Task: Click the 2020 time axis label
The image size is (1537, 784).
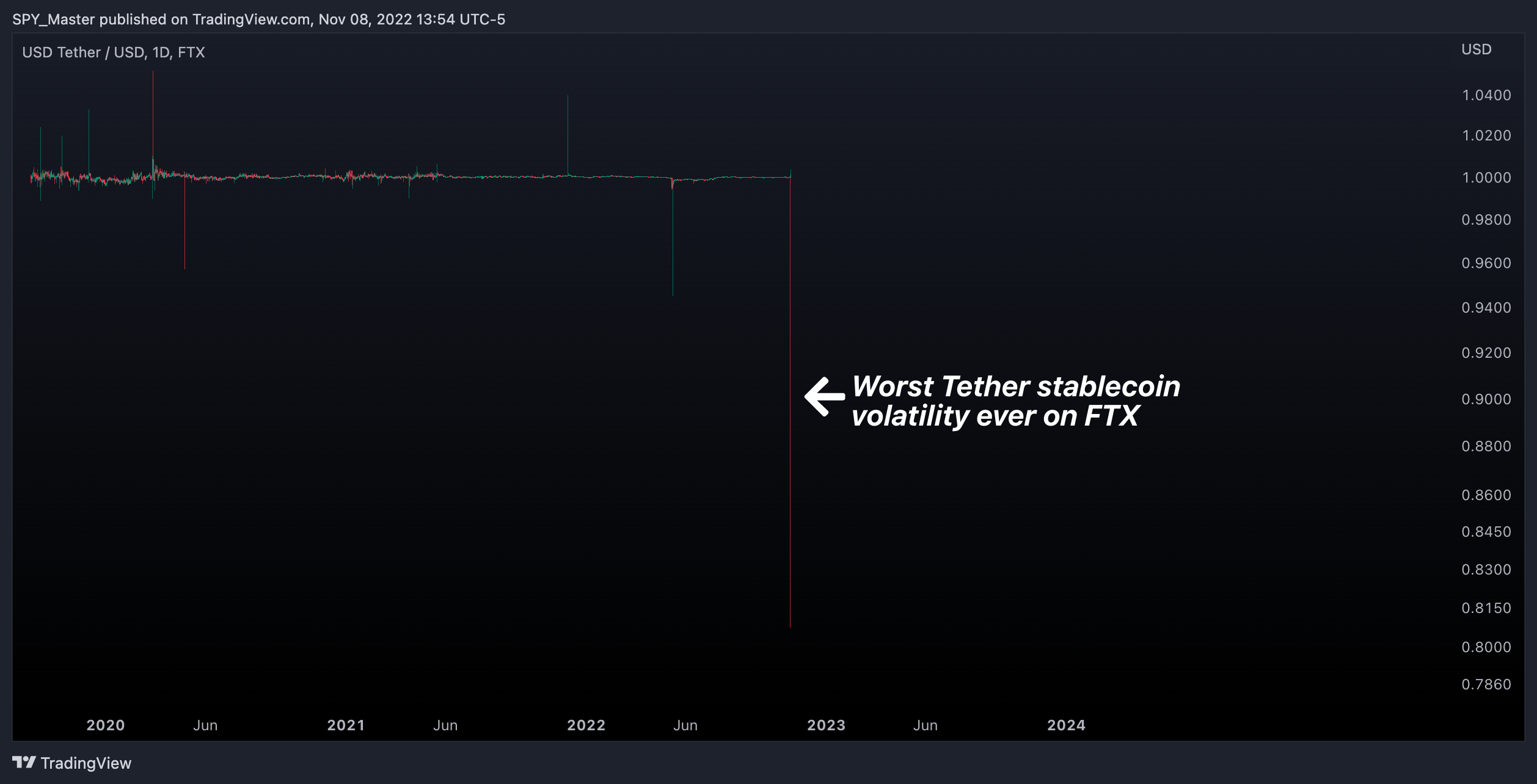Action: [x=106, y=725]
